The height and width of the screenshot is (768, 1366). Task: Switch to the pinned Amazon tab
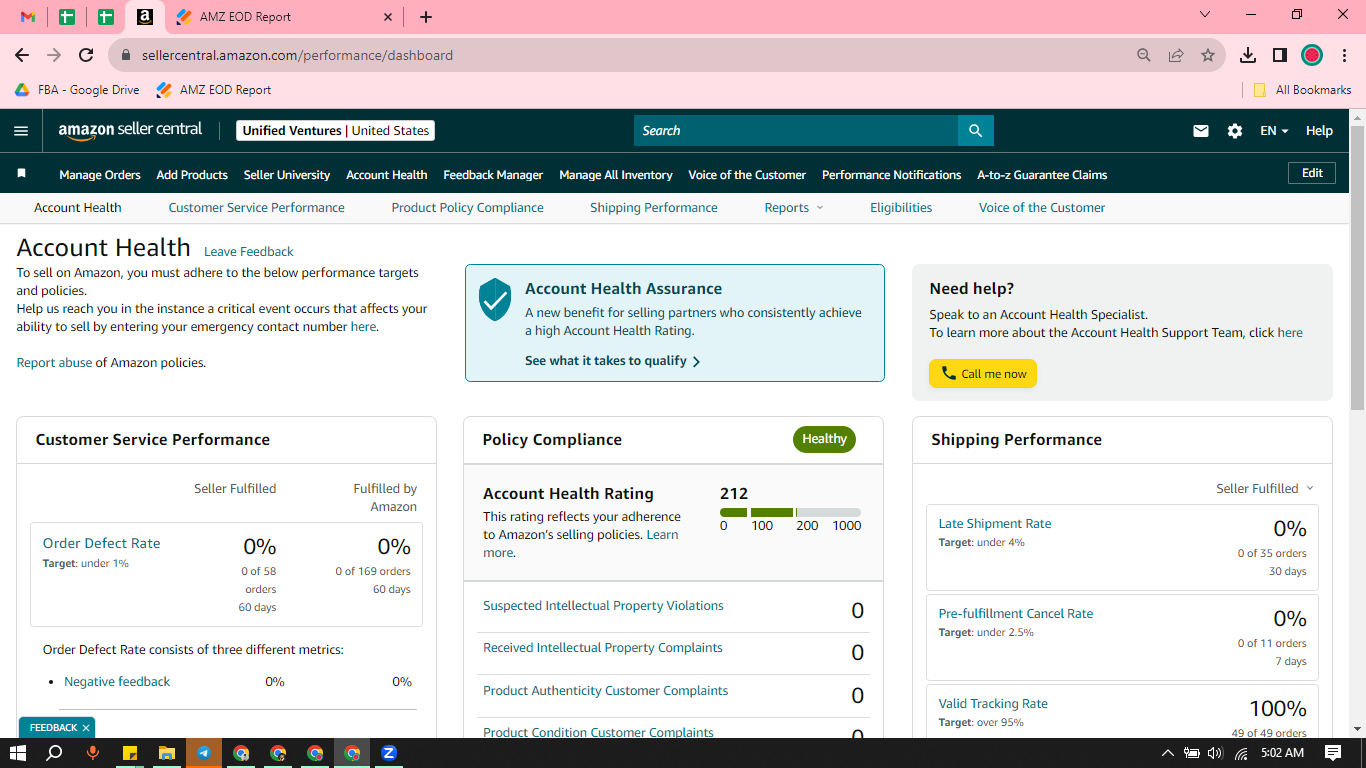[x=145, y=17]
